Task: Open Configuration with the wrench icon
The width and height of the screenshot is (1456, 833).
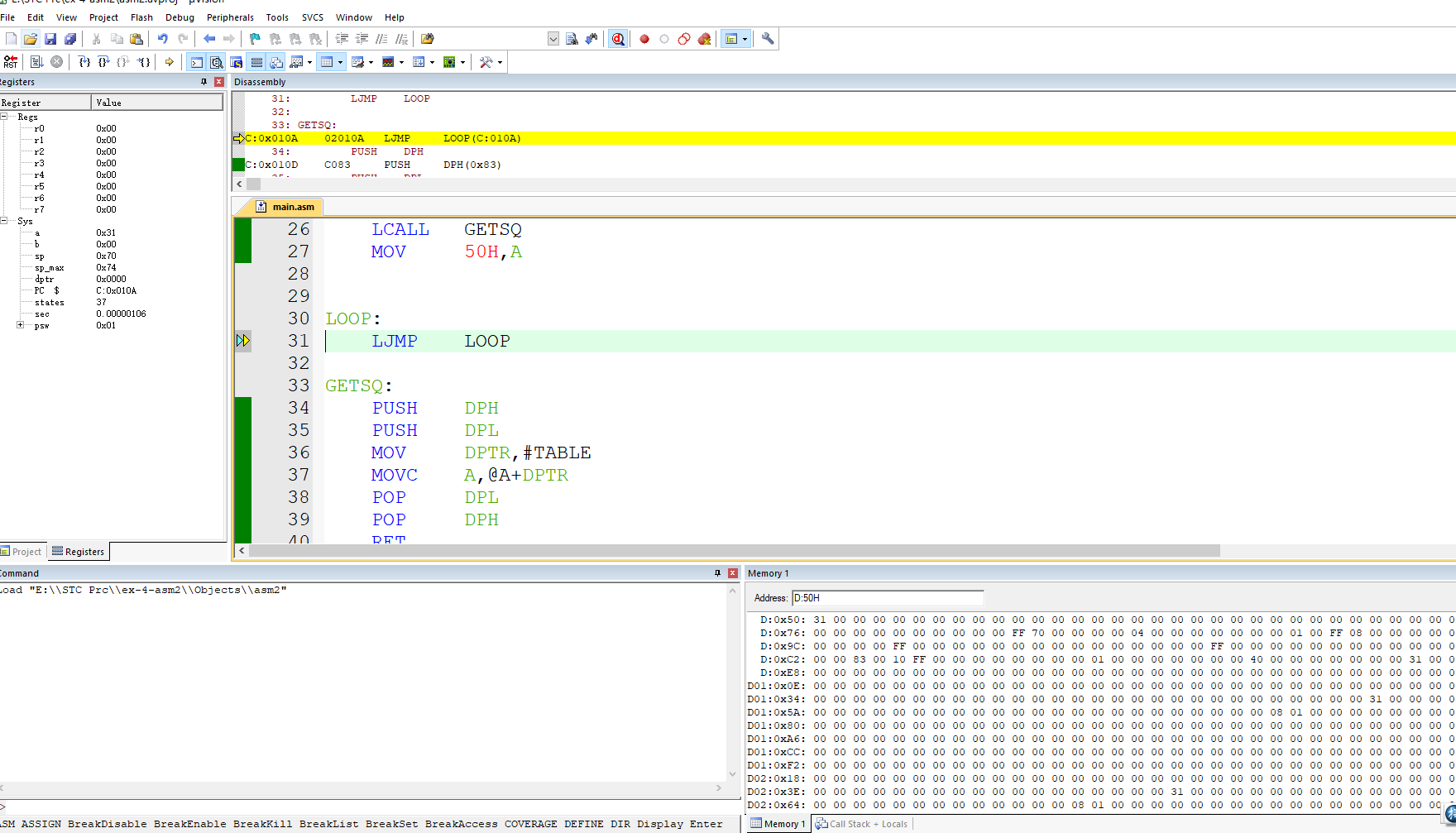Action: [768, 39]
